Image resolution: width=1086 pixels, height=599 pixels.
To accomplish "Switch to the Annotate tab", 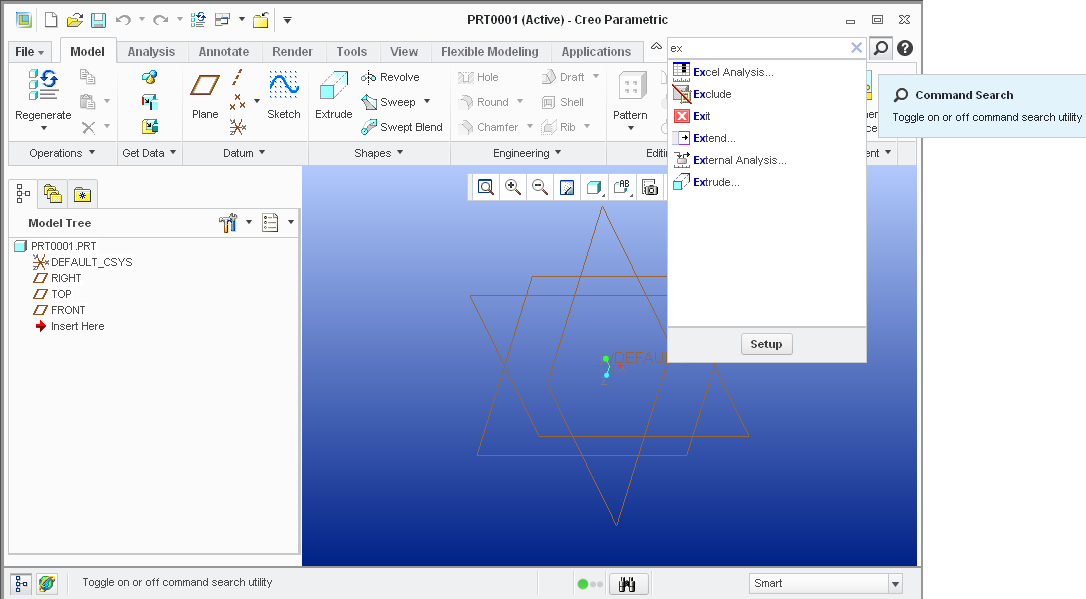I will coord(224,52).
